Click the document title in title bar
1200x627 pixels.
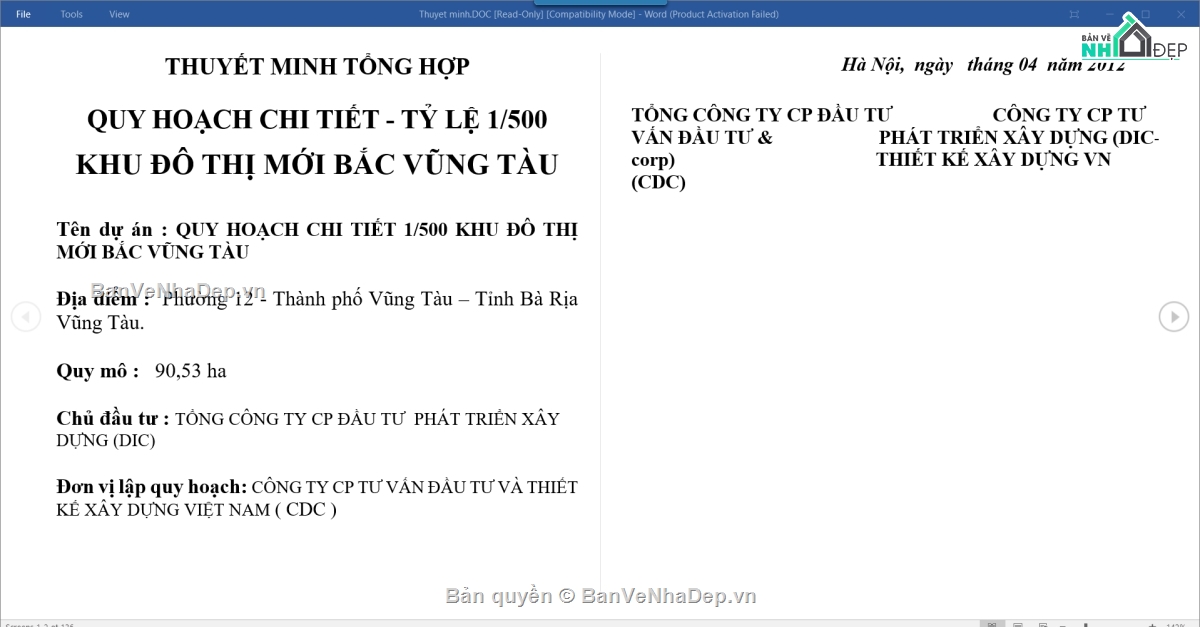(x=598, y=14)
